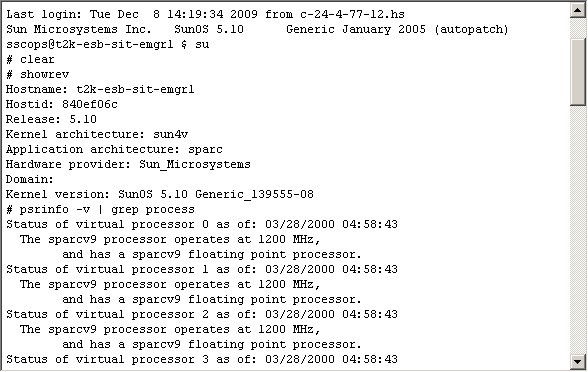Viewport: 588px width, 372px height.
Task: Click the 'su' command at shell prompt
Action: [x=202, y=45]
